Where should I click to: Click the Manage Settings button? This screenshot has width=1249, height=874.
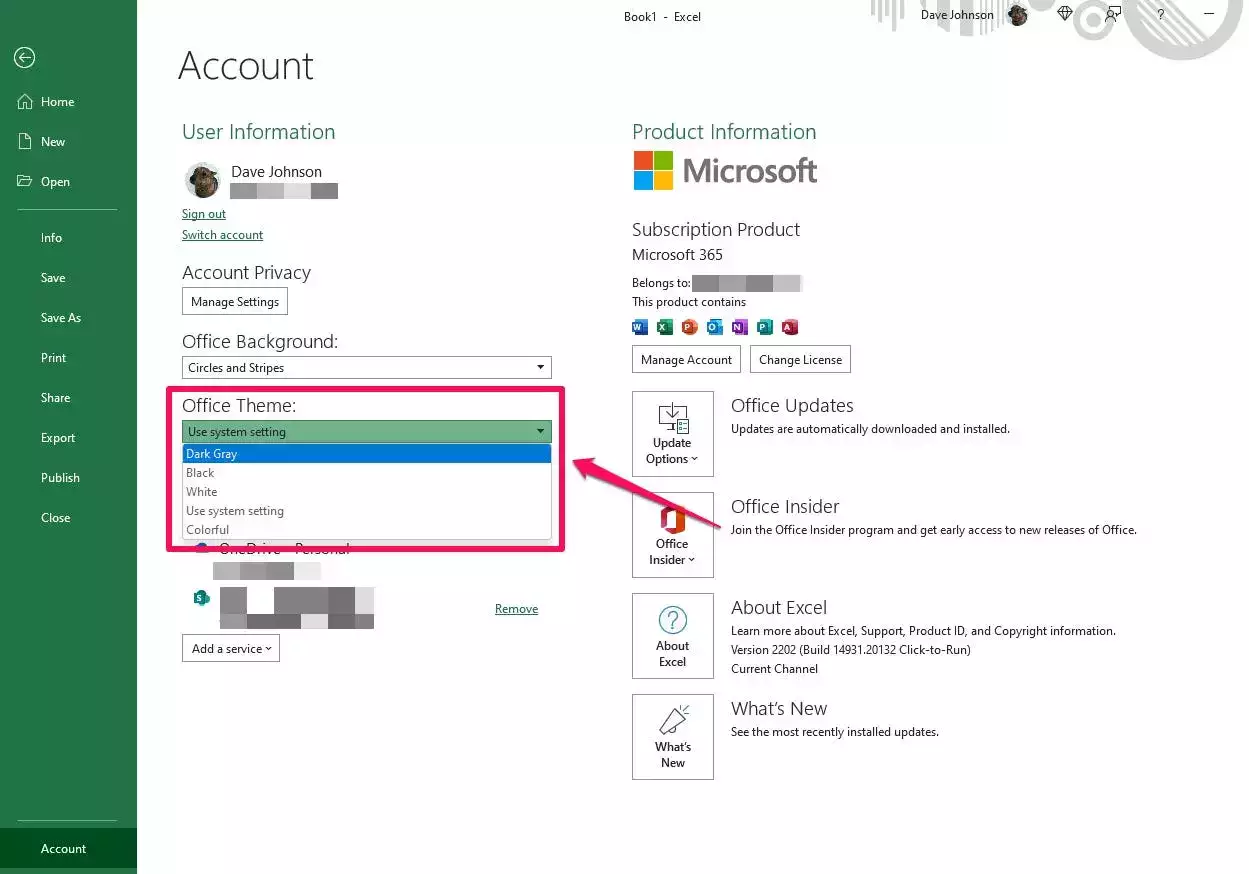pyautogui.click(x=235, y=302)
